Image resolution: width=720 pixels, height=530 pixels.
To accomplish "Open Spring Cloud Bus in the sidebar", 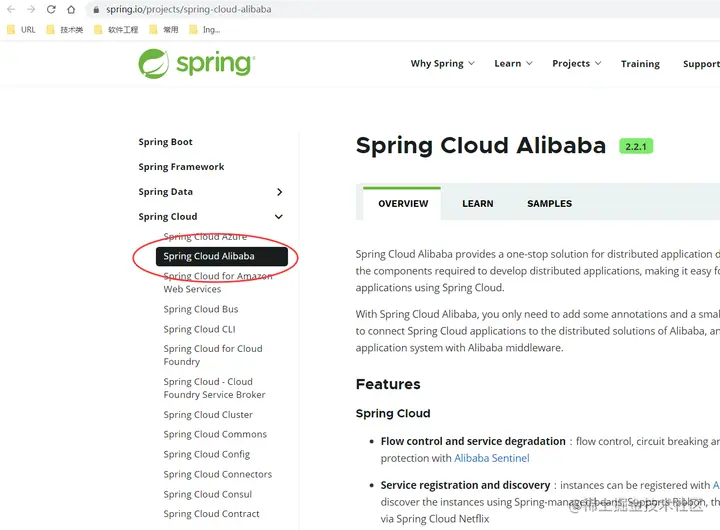I will (x=201, y=309).
